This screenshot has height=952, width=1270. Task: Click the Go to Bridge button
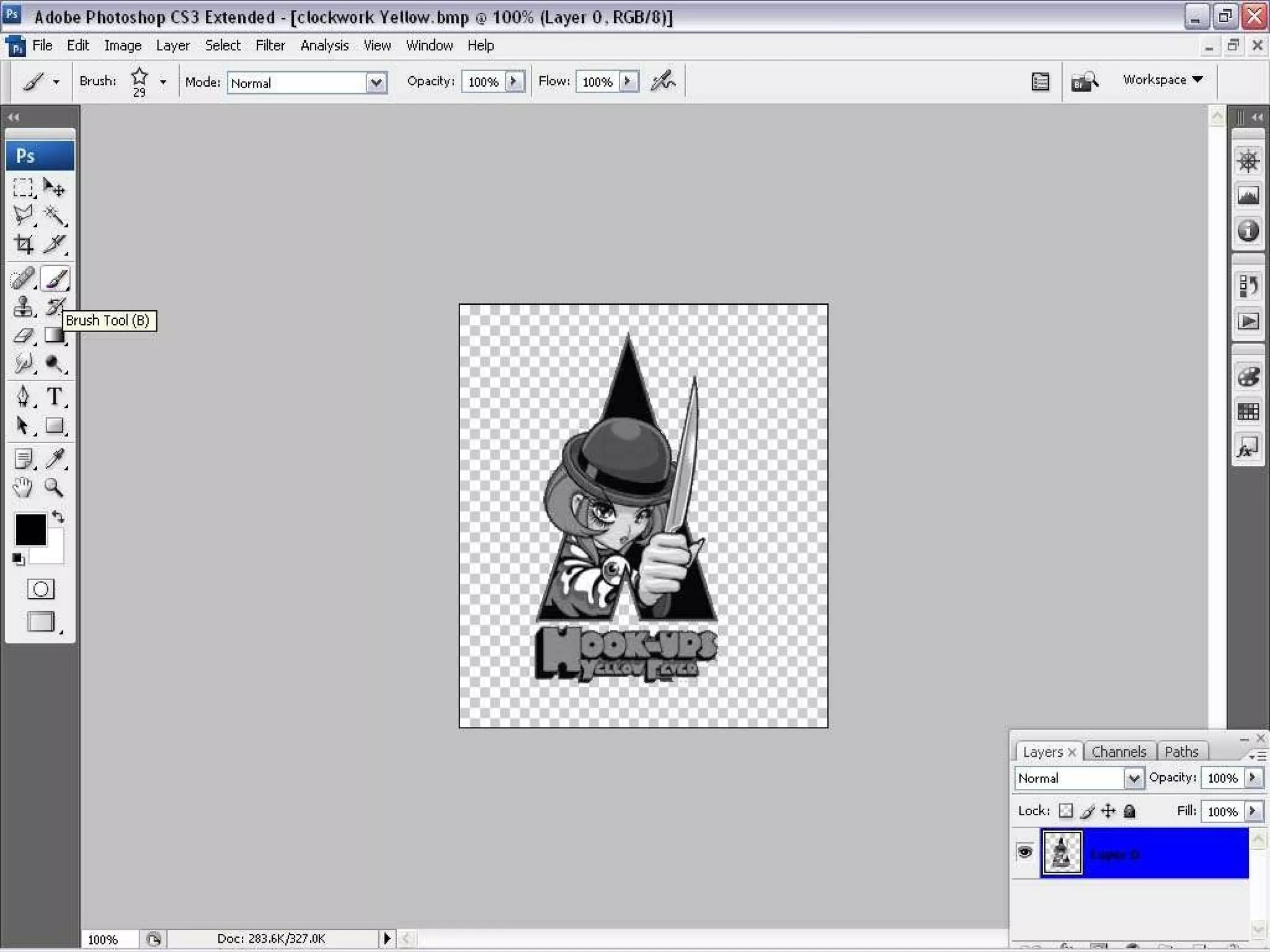[x=1085, y=81]
